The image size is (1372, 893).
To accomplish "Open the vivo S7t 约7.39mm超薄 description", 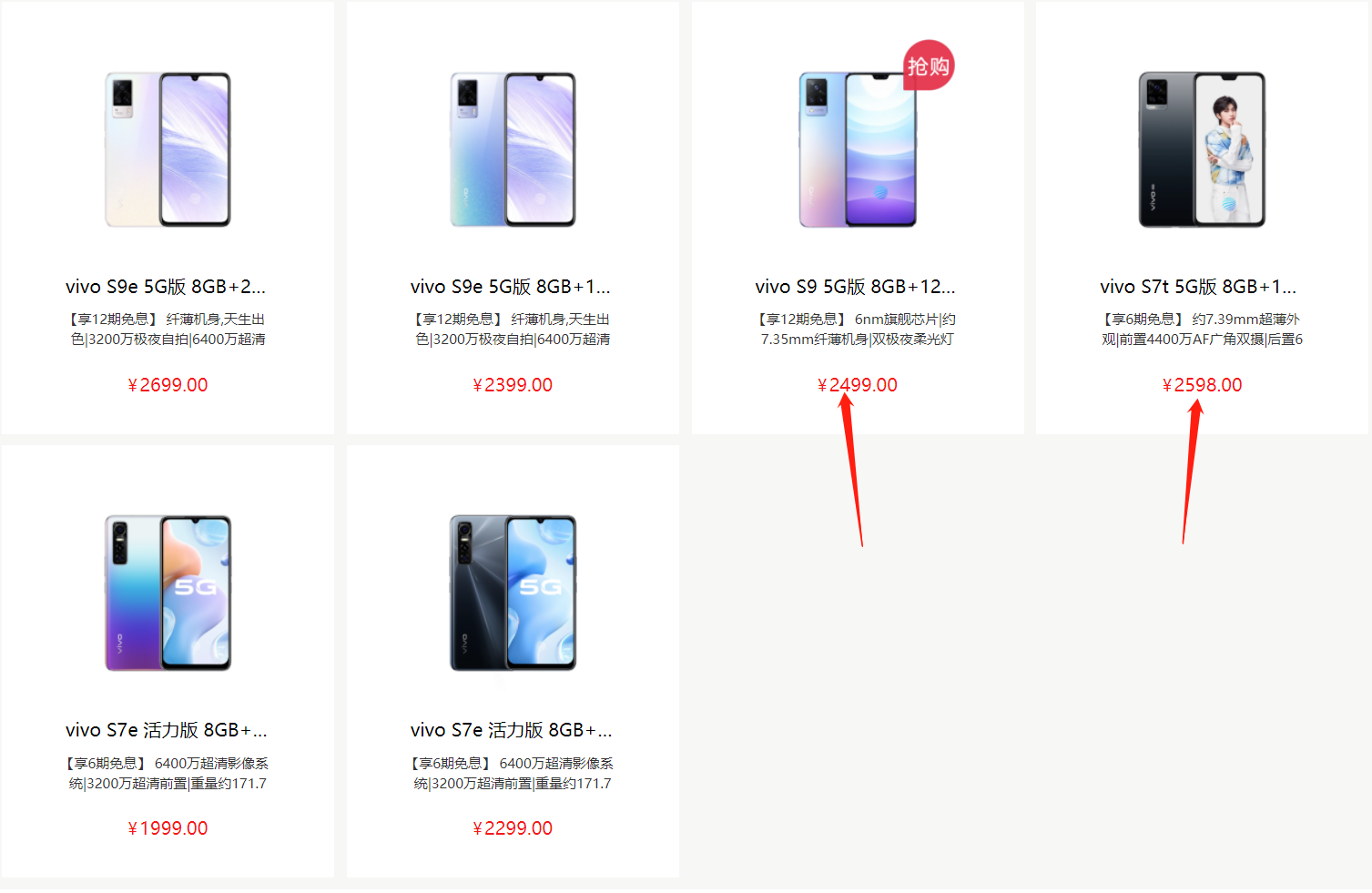I will coord(1202,330).
